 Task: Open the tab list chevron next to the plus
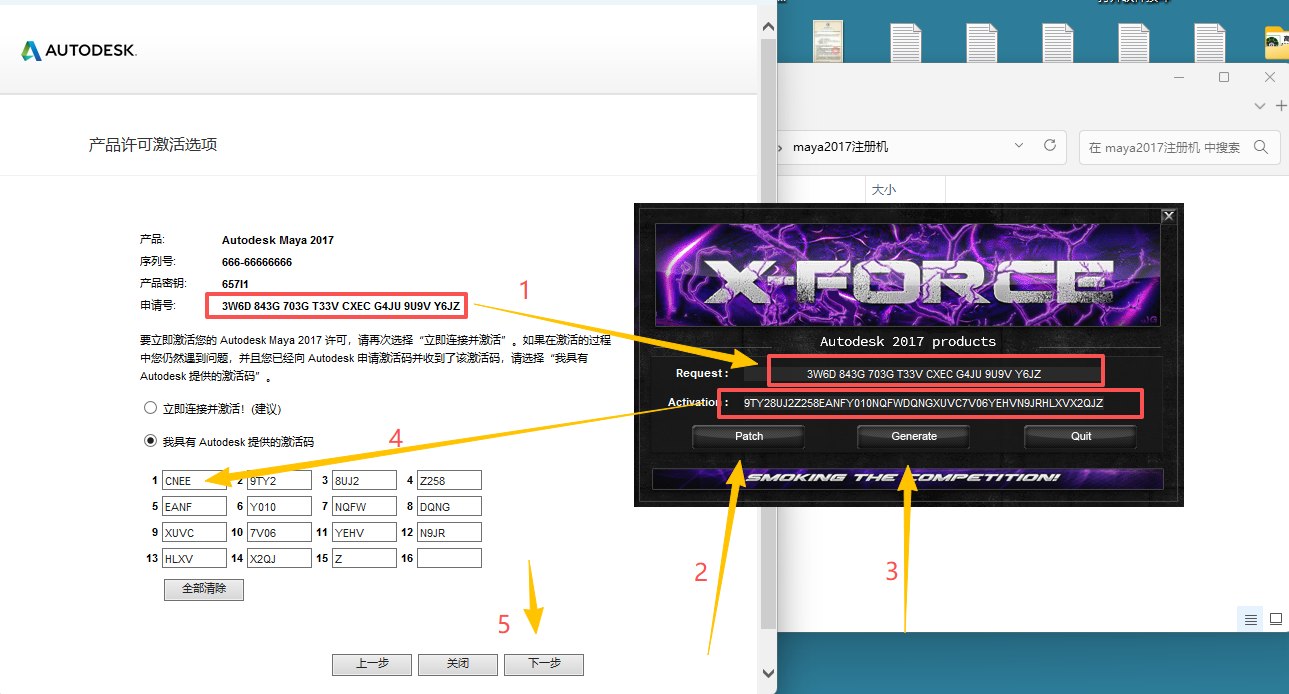1260,106
